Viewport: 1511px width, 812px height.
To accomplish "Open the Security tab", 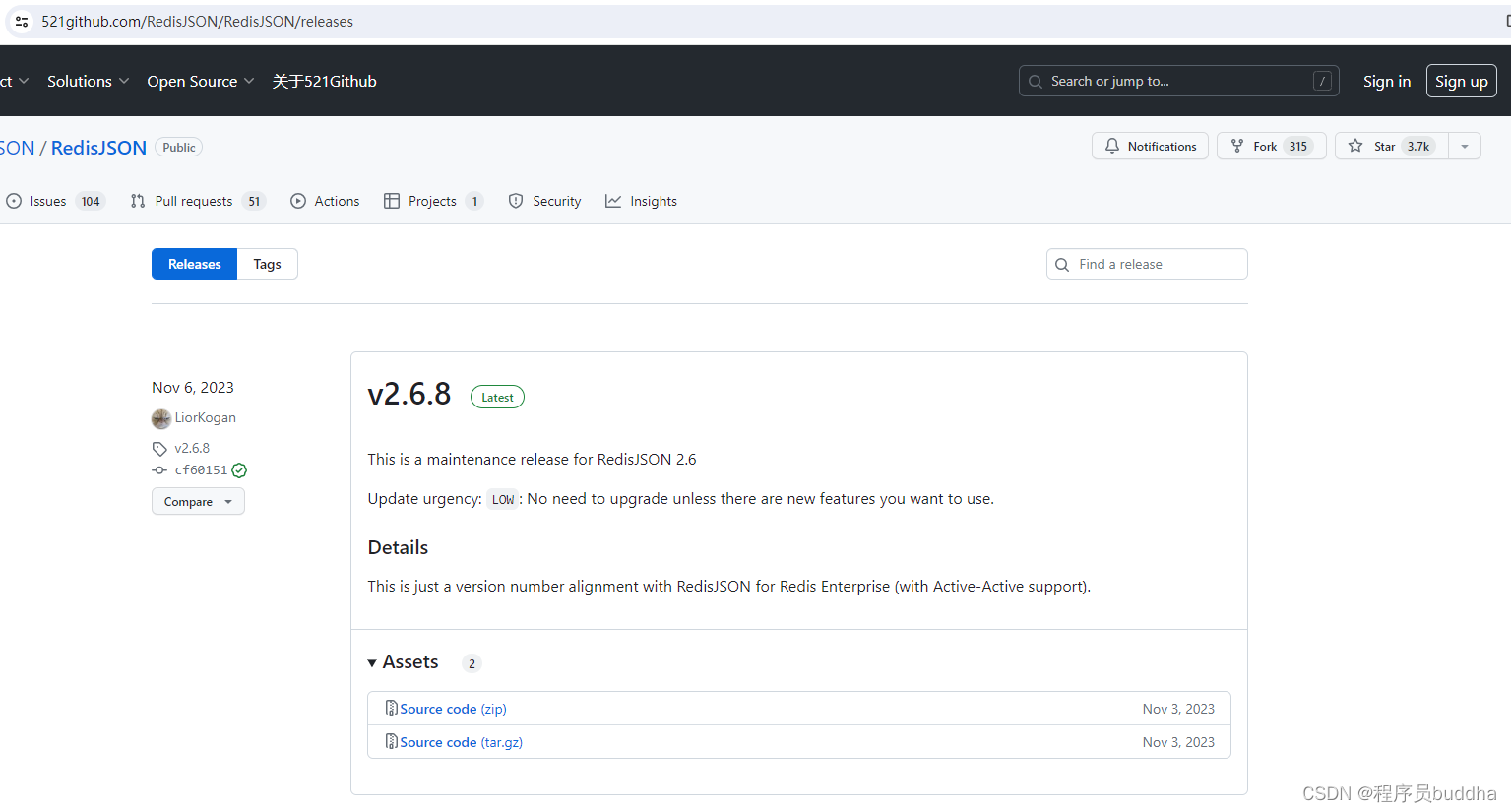I will tap(544, 201).
